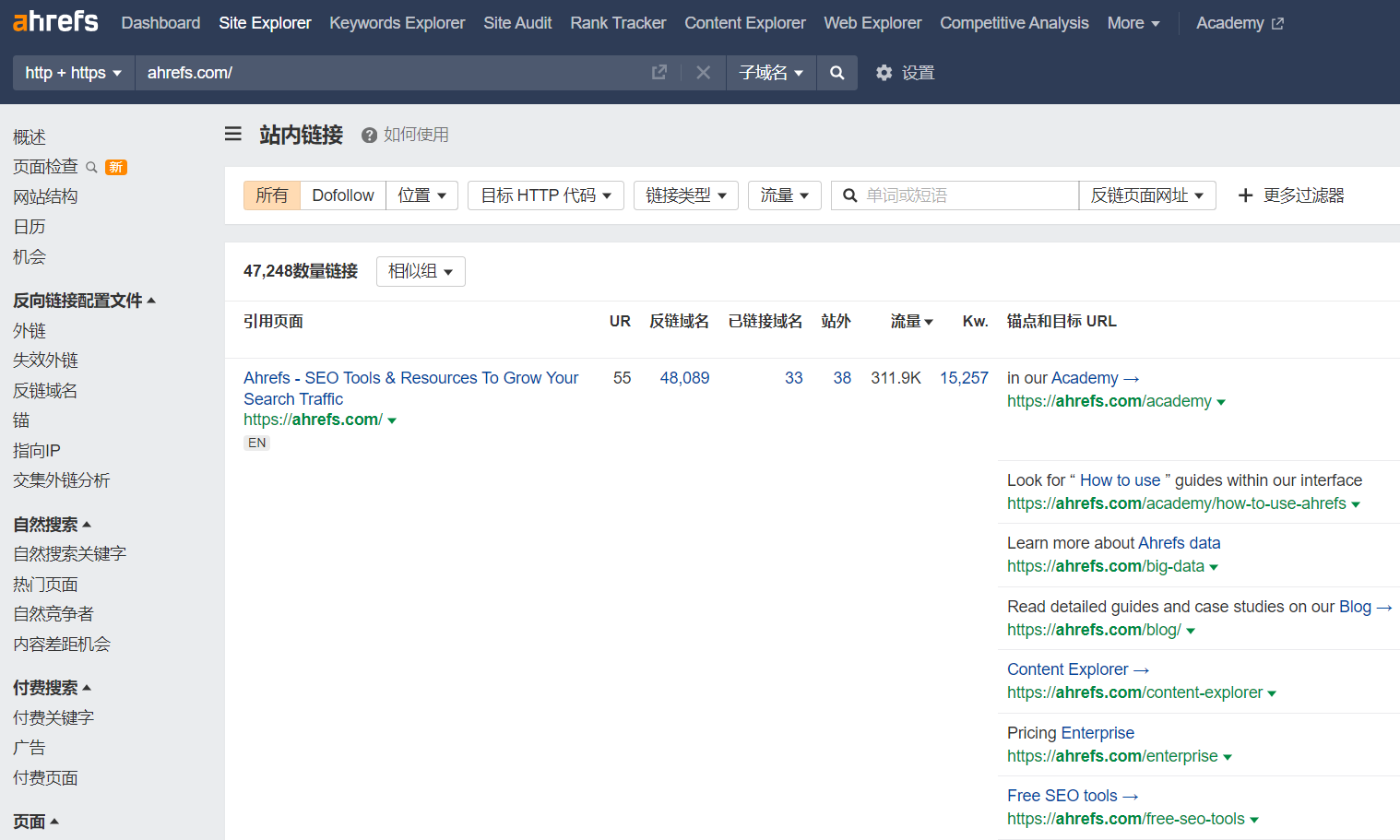Open the Ahrefs - SEO Tools referring page title
The width and height of the screenshot is (1400, 840).
[410, 388]
